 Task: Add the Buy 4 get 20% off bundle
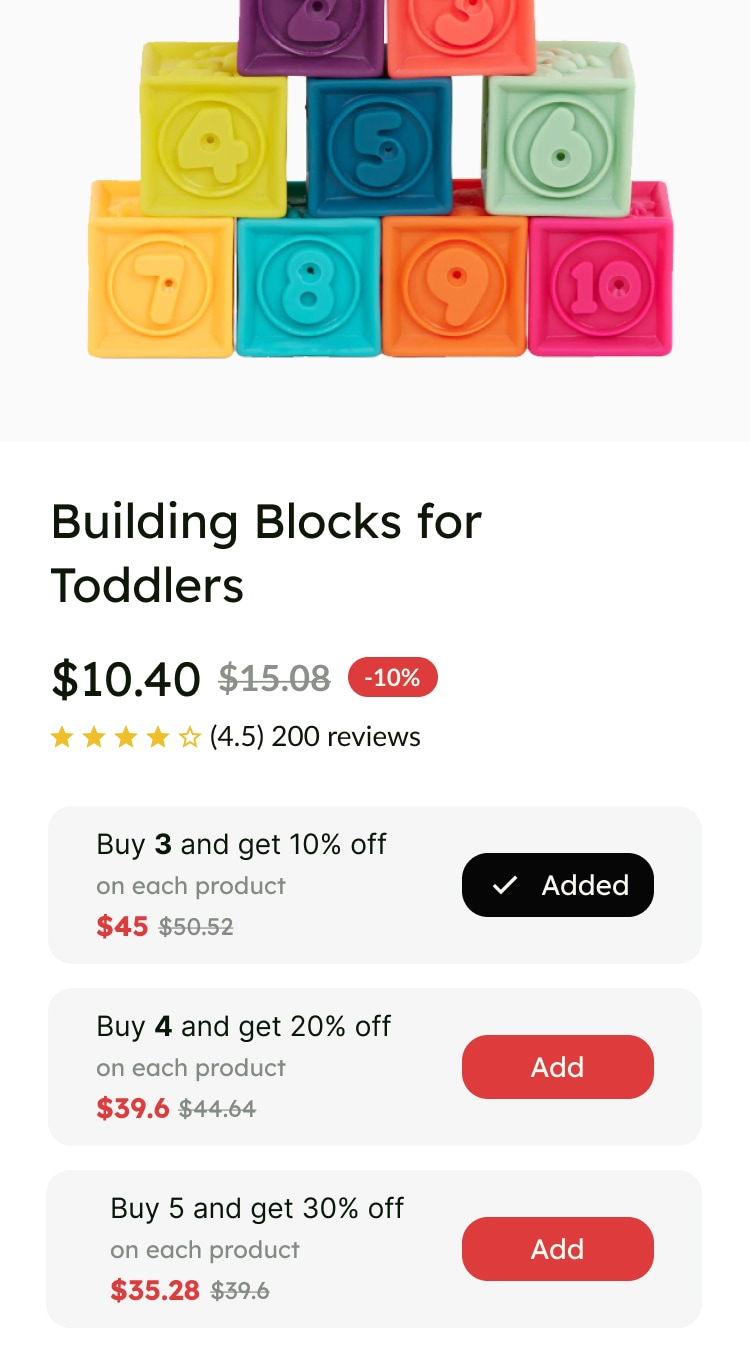[557, 1067]
